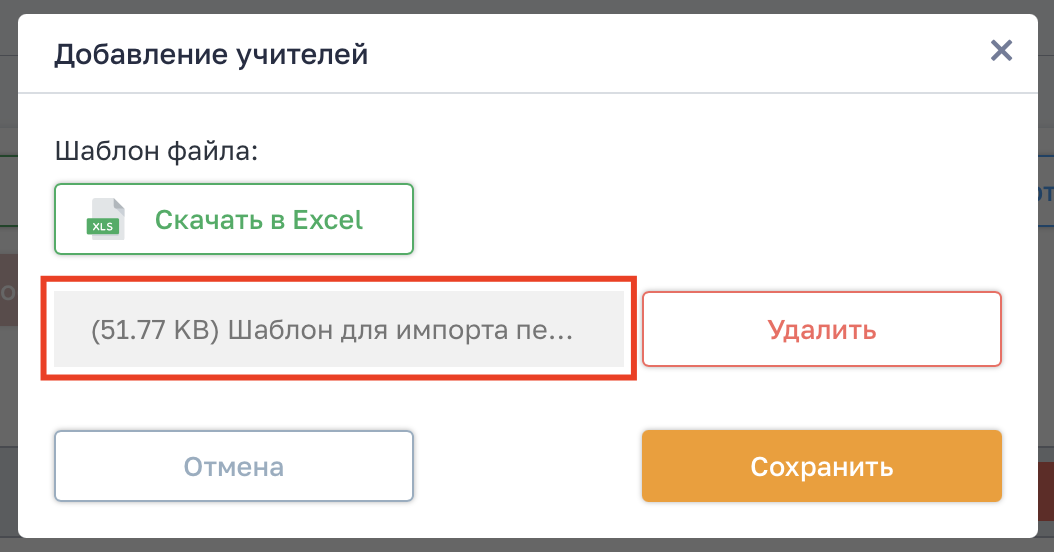Dismiss the dialog via the top-right cross icon
This screenshot has height=552, width=1054.
1001,51
